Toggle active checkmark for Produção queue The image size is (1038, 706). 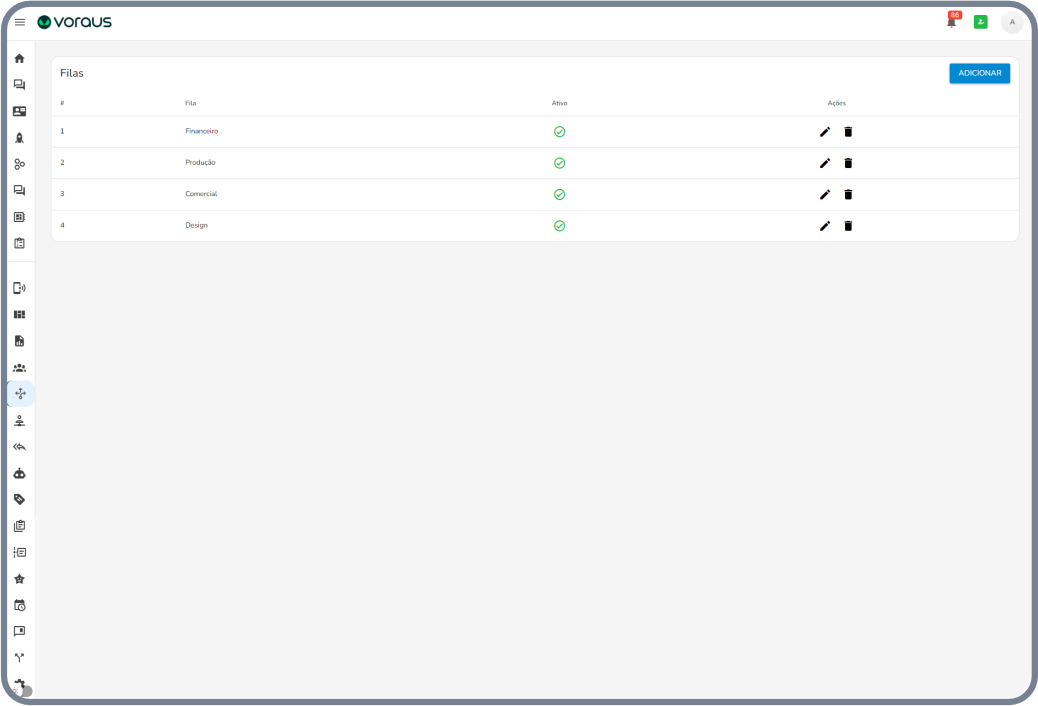click(559, 163)
